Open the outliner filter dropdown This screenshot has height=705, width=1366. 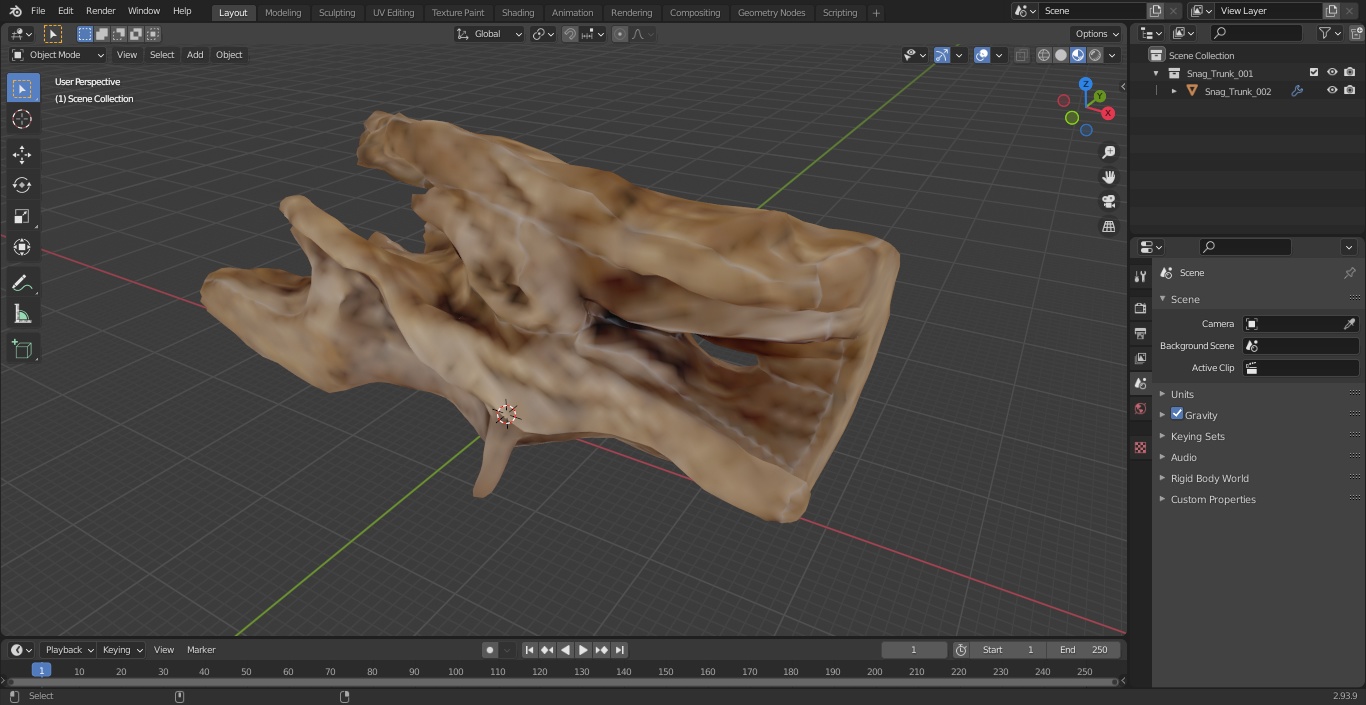(x=1330, y=33)
